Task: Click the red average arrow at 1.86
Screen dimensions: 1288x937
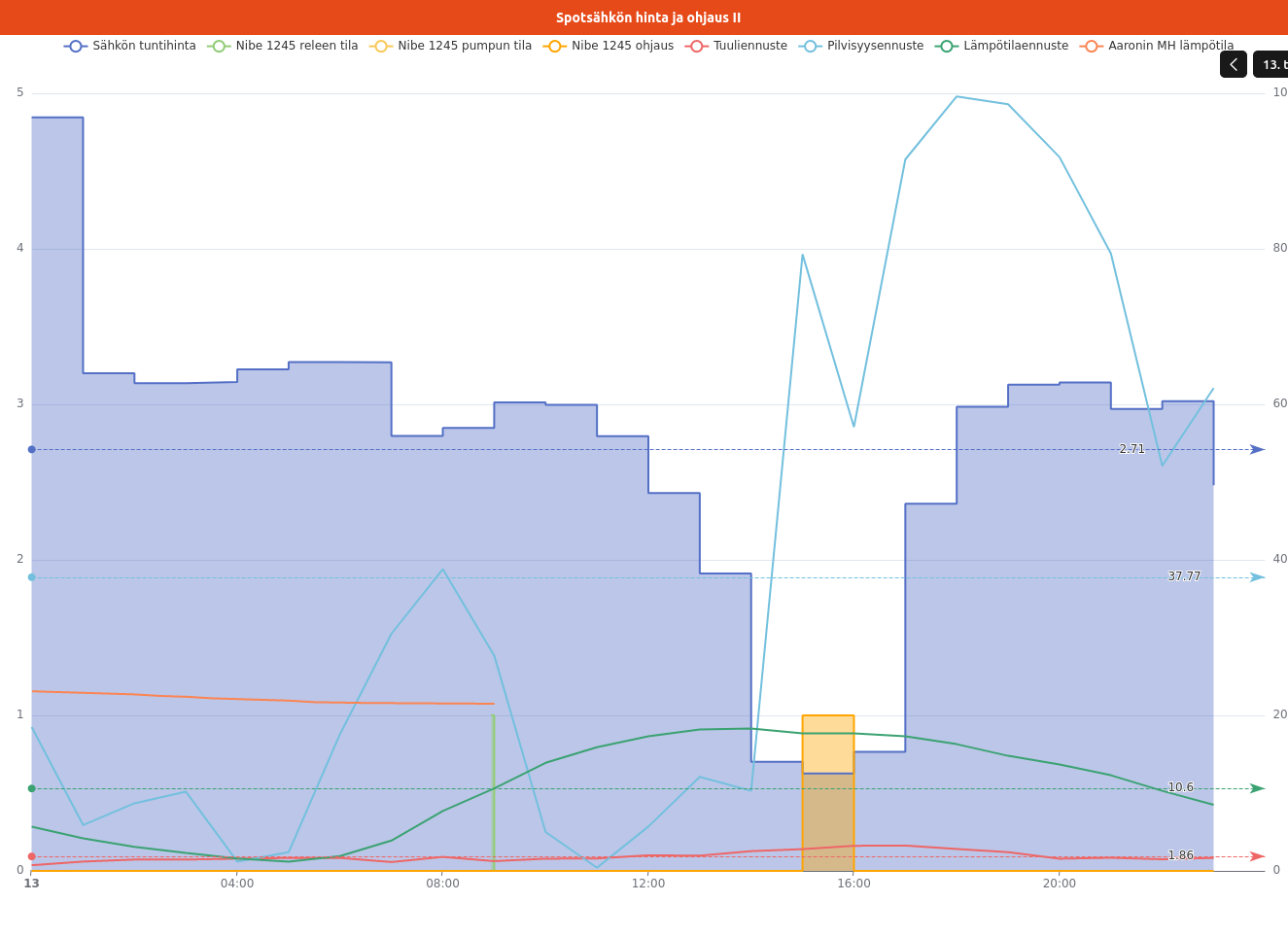Action: pos(1257,856)
